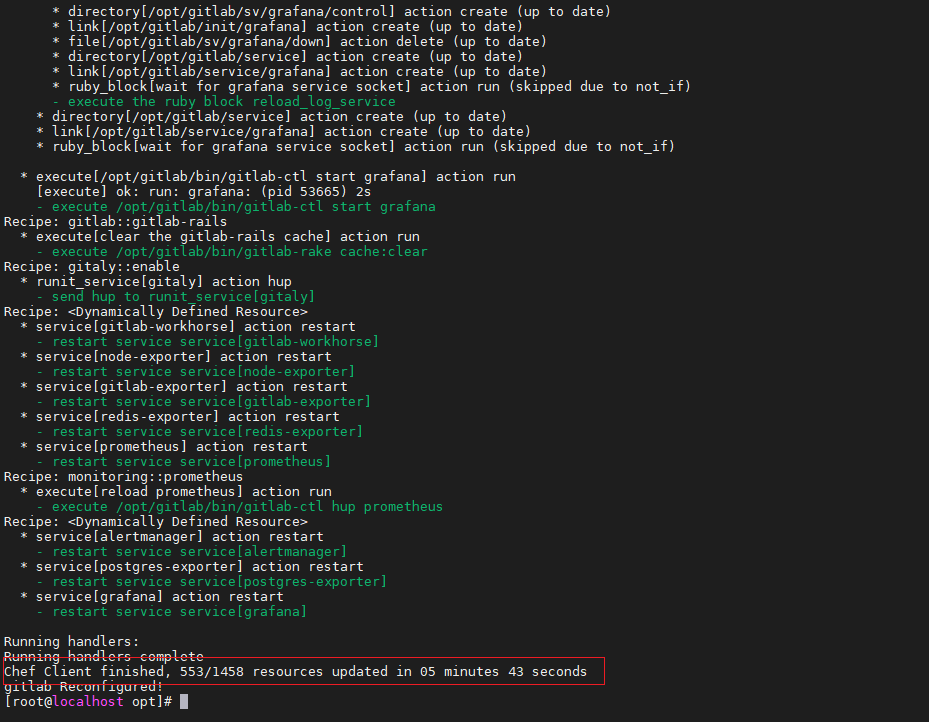
Task: Click 'restart service service[gitlab-workhorse]' line
Action: click(x=207, y=342)
